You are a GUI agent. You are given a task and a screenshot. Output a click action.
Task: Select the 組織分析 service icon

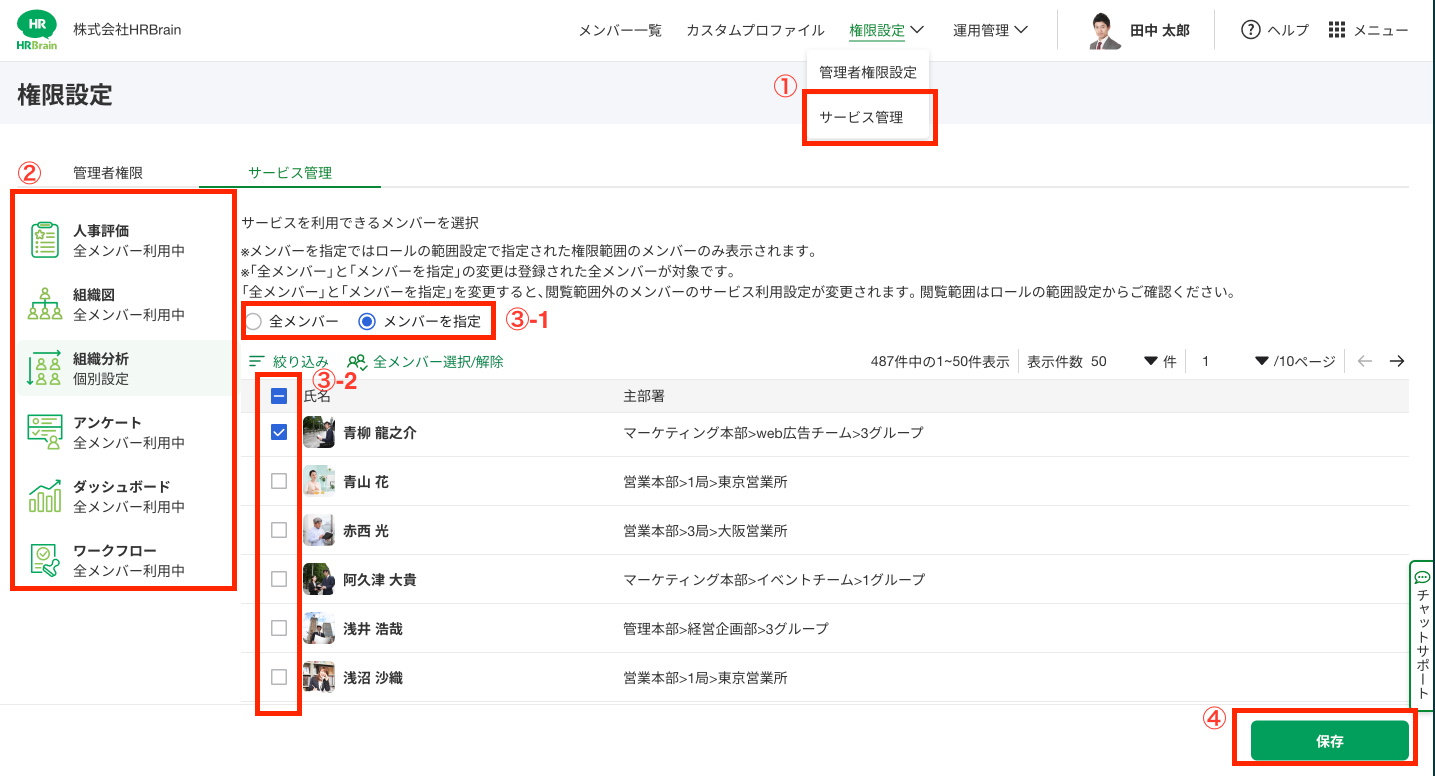(45, 368)
